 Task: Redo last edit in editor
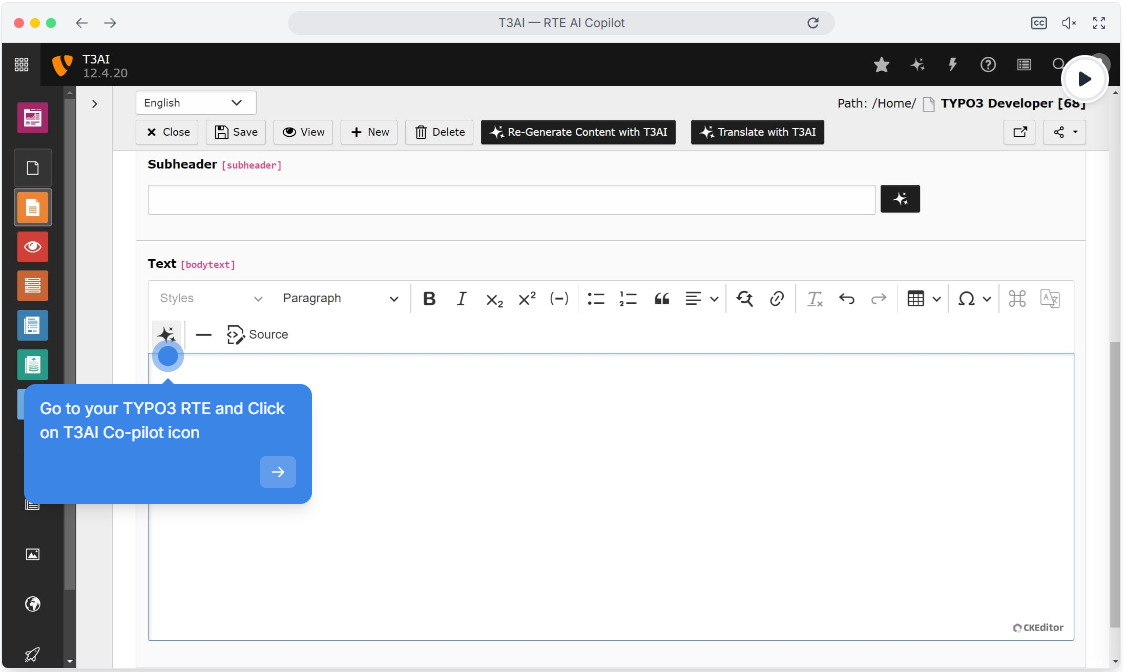pyautogui.click(x=879, y=299)
